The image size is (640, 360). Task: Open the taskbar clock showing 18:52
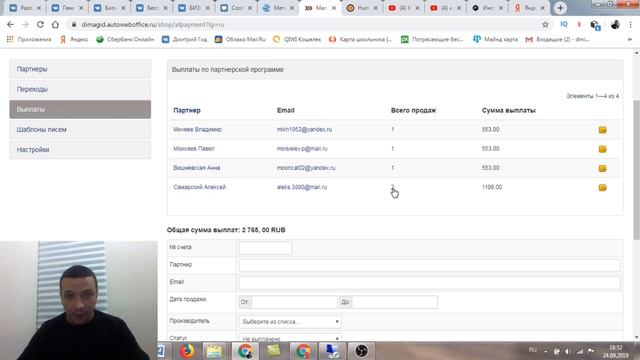point(615,351)
